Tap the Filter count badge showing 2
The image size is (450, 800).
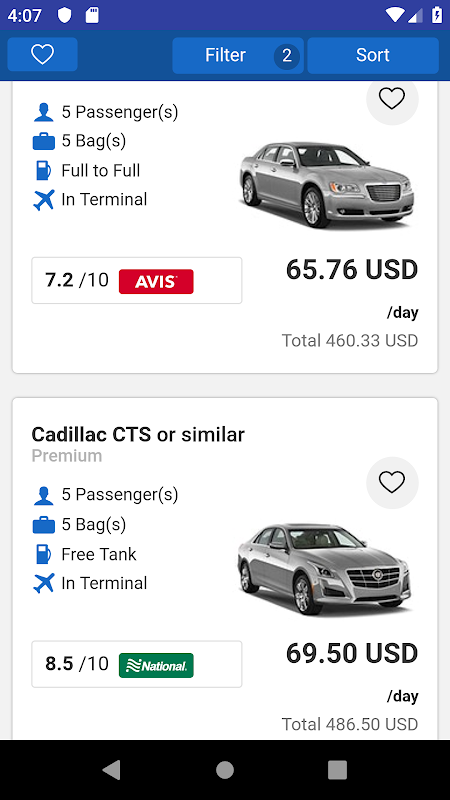pyautogui.click(x=287, y=56)
